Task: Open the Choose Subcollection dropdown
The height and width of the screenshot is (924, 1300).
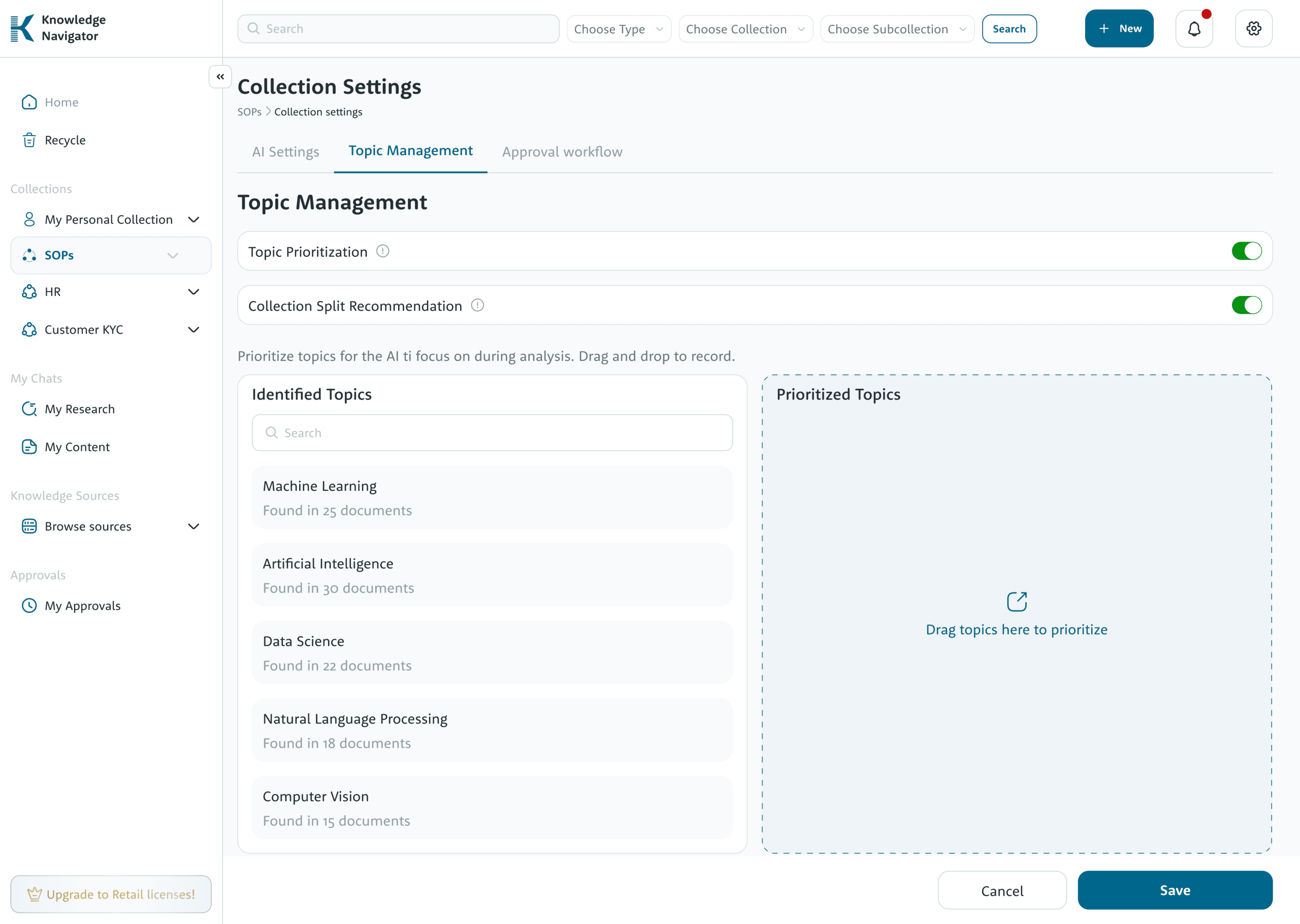Action: pyautogui.click(x=897, y=29)
